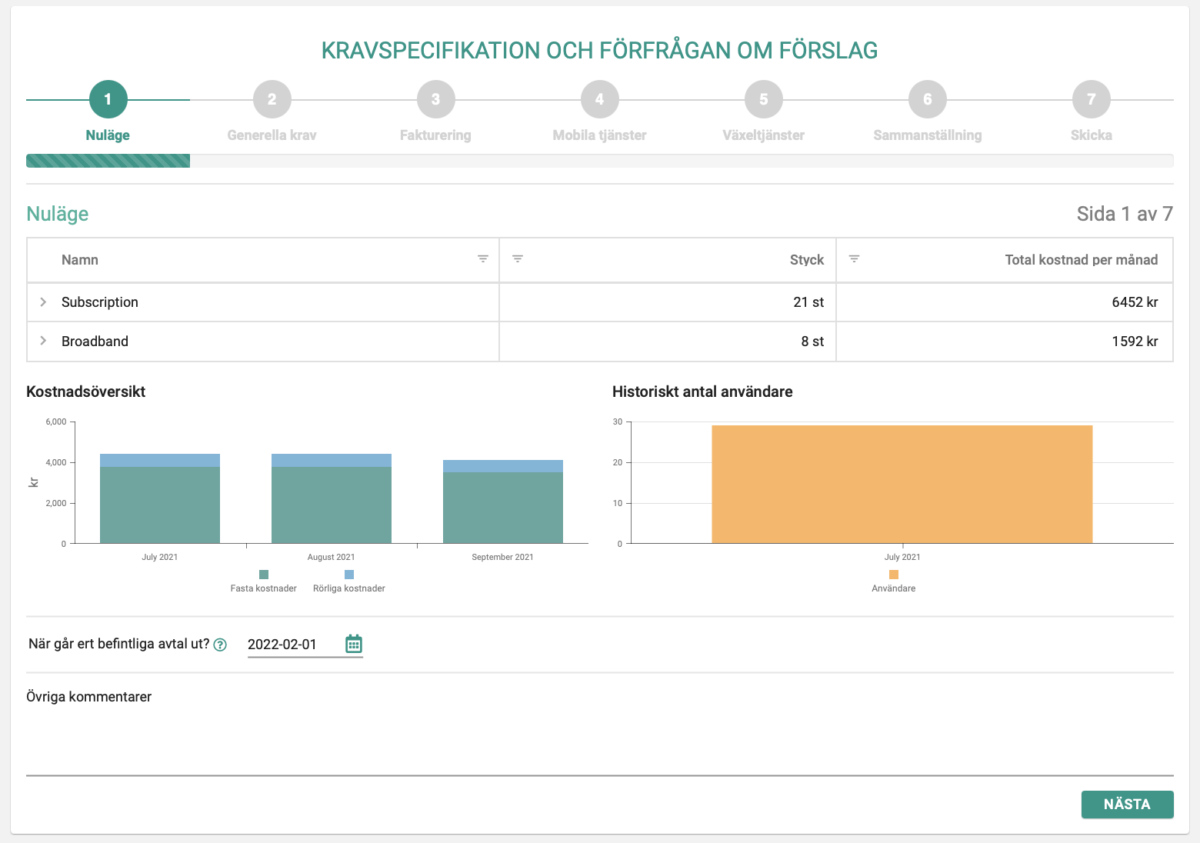Open the Namn column filter icon
Screen dimensions: 1200x843
[483, 259]
